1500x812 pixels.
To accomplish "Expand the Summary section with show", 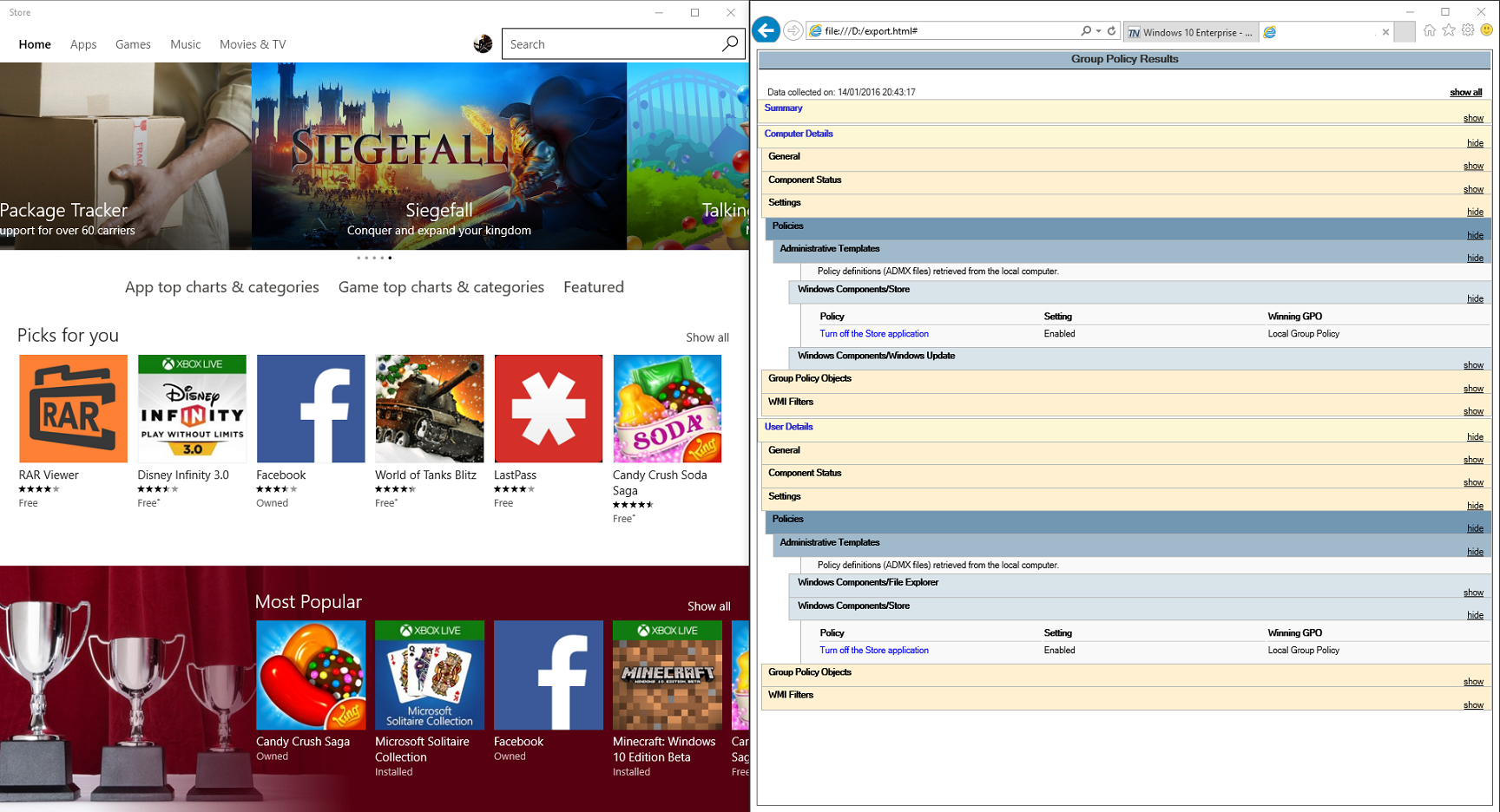I will click(1473, 118).
